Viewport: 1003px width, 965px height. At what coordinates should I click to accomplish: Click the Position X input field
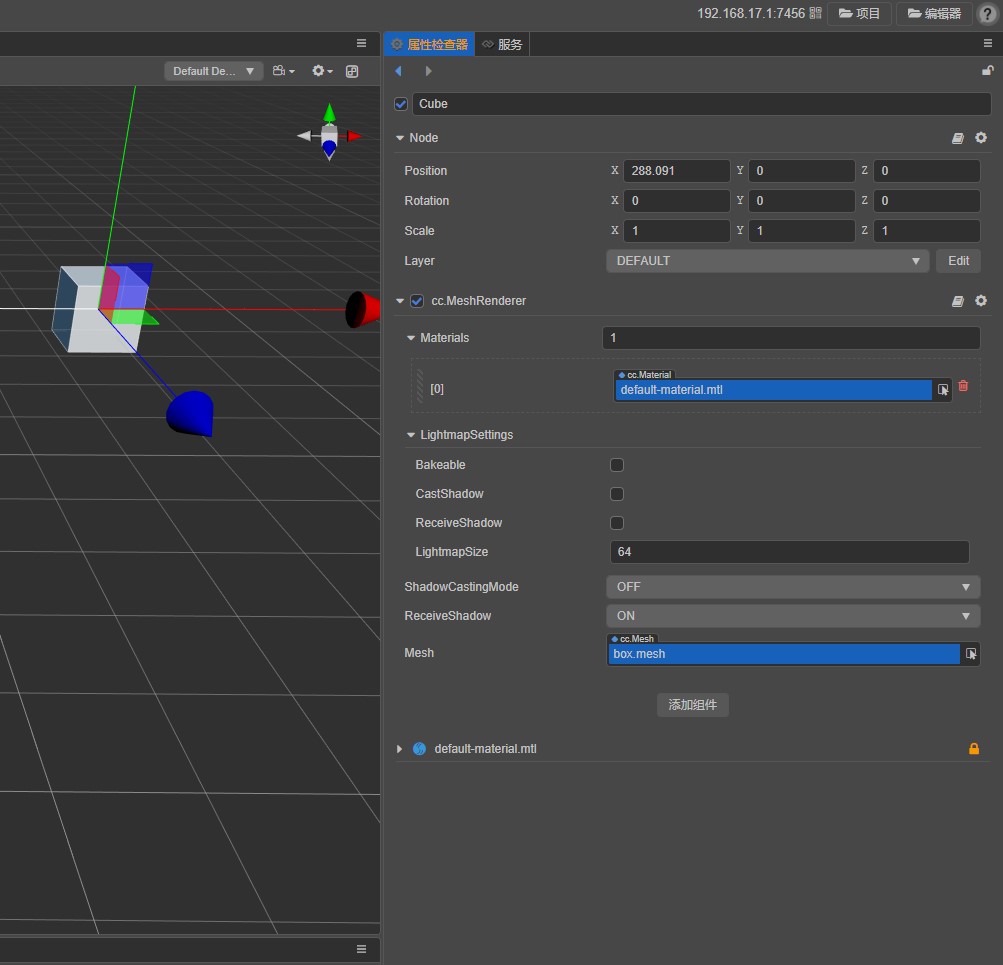(676, 171)
